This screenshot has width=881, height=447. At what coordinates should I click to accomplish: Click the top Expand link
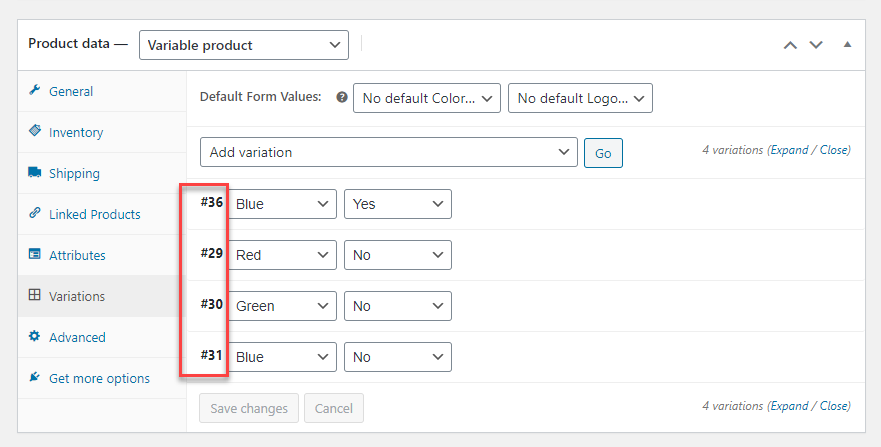click(789, 150)
